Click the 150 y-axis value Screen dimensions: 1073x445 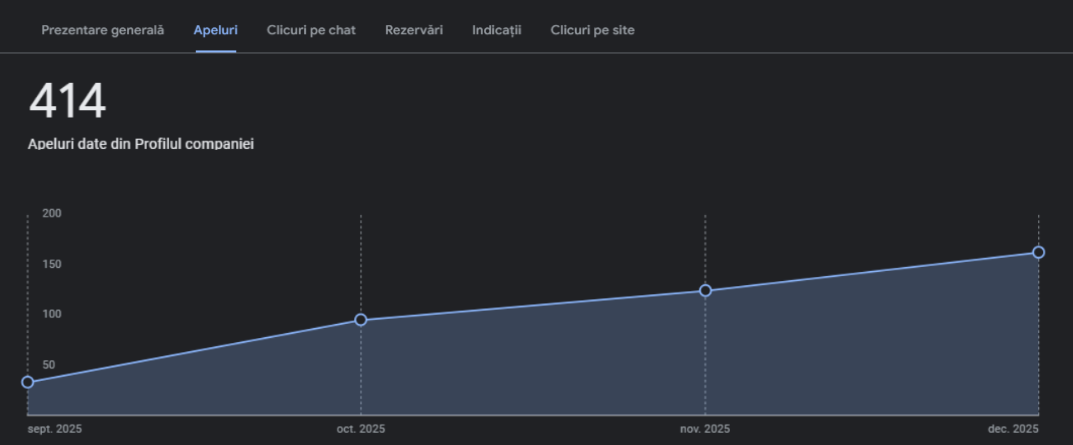[52, 264]
